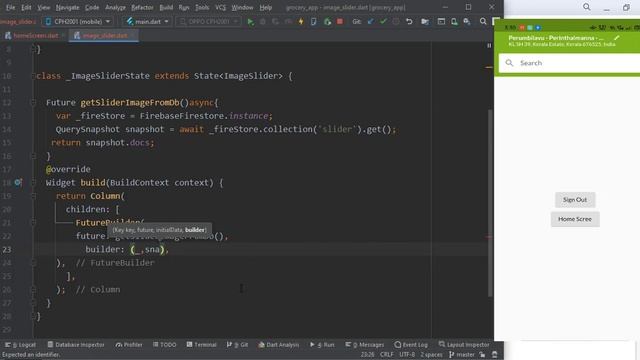Open the VCS menu
The width and height of the screenshot is (640, 360).
click(x=220, y=7)
